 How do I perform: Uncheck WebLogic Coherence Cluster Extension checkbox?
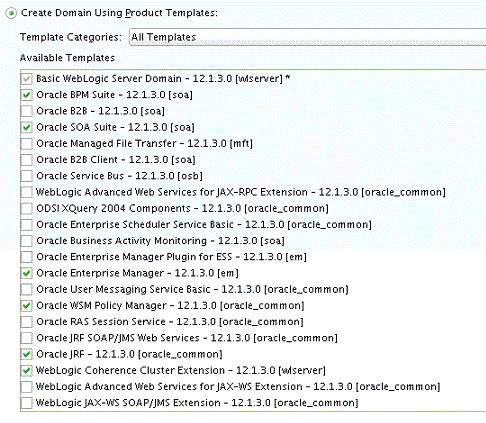click(x=27, y=370)
